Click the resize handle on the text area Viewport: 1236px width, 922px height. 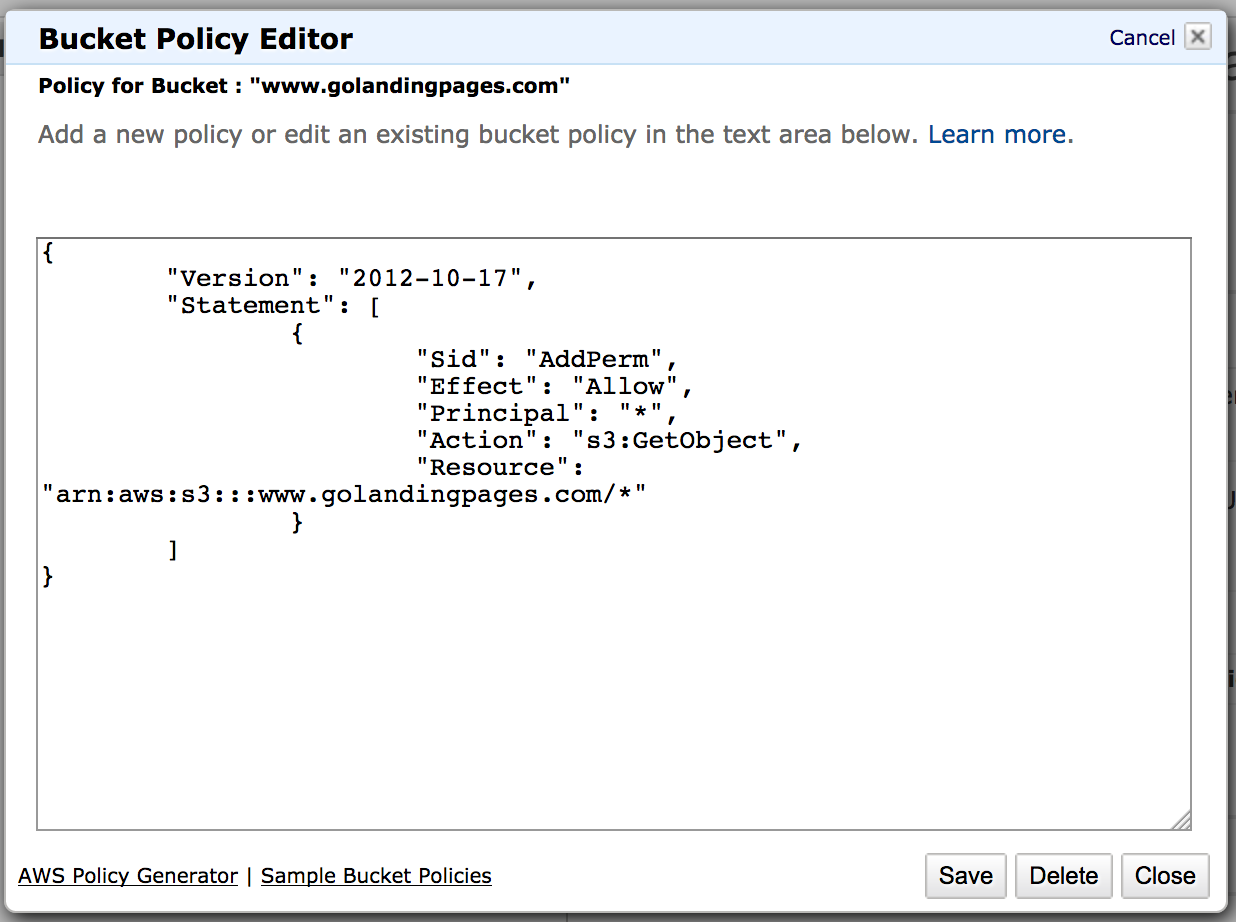click(1183, 822)
